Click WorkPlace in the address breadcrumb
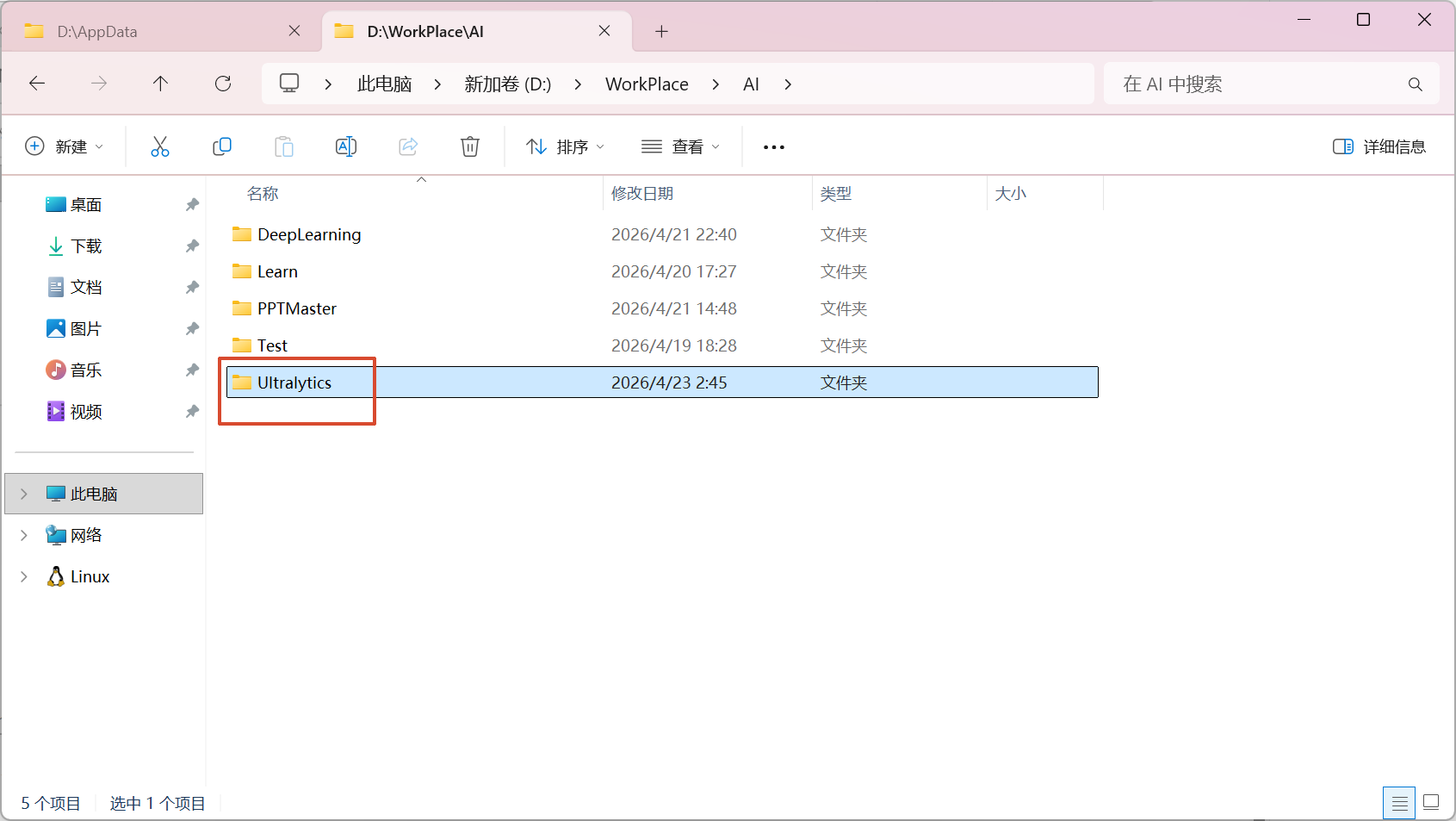The height and width of the screenshot is (821, 1456). click(x=647, y=84)
